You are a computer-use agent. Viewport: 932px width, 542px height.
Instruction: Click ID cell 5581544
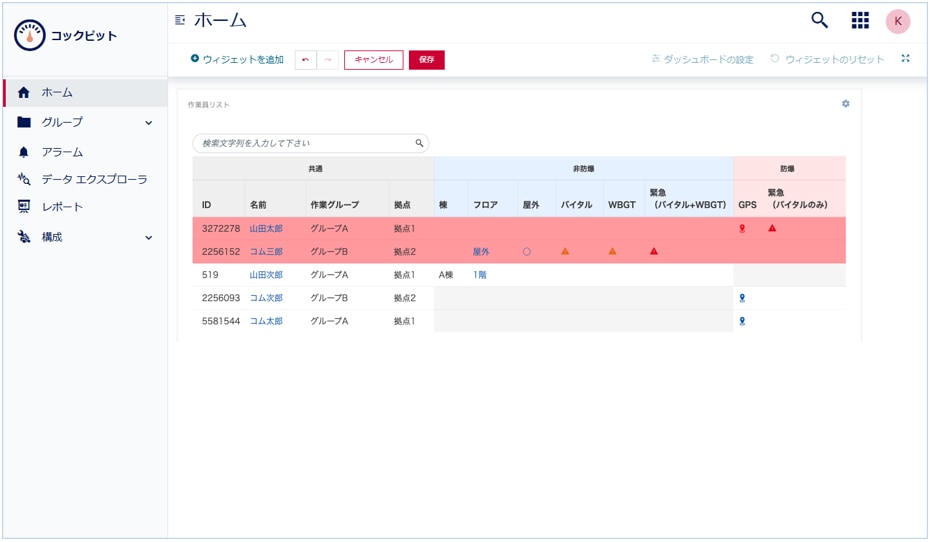click(x=221, y=321)
